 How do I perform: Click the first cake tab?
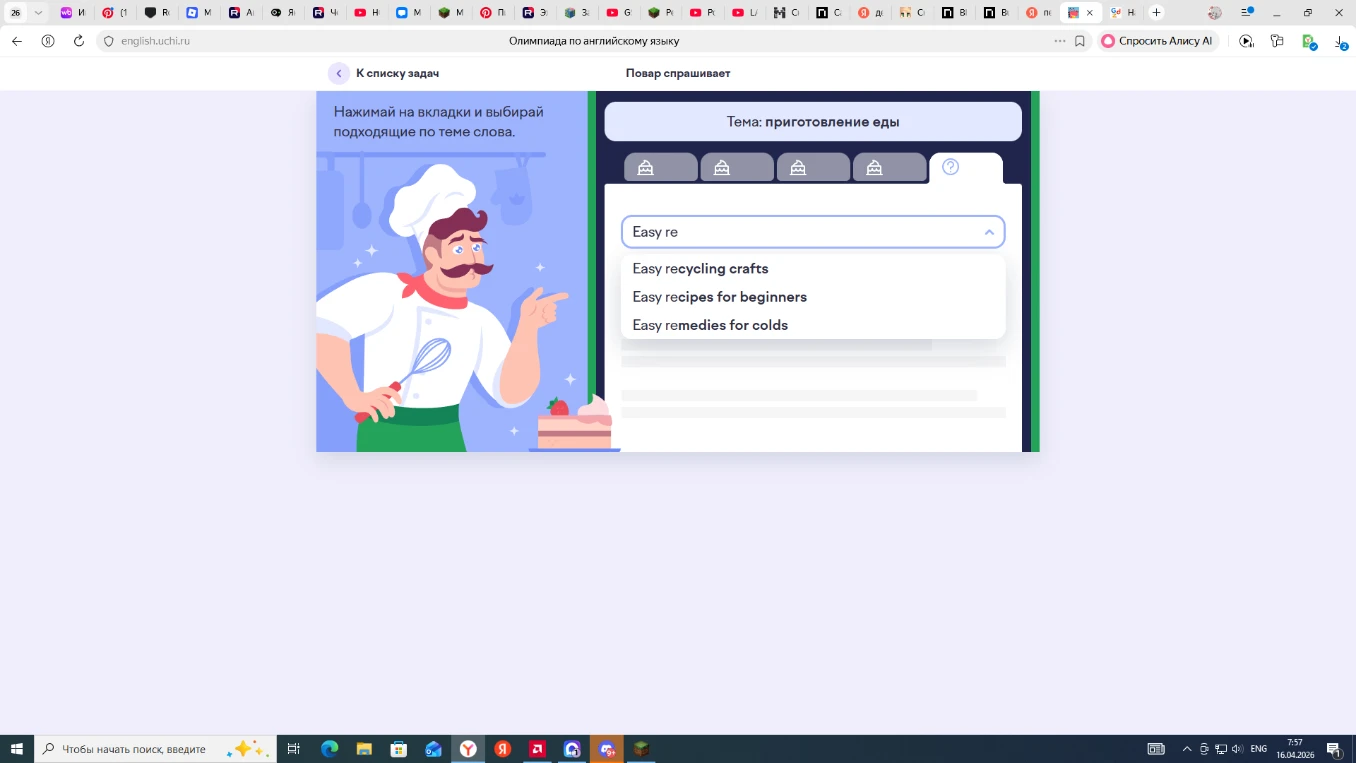tap(660, 168)
